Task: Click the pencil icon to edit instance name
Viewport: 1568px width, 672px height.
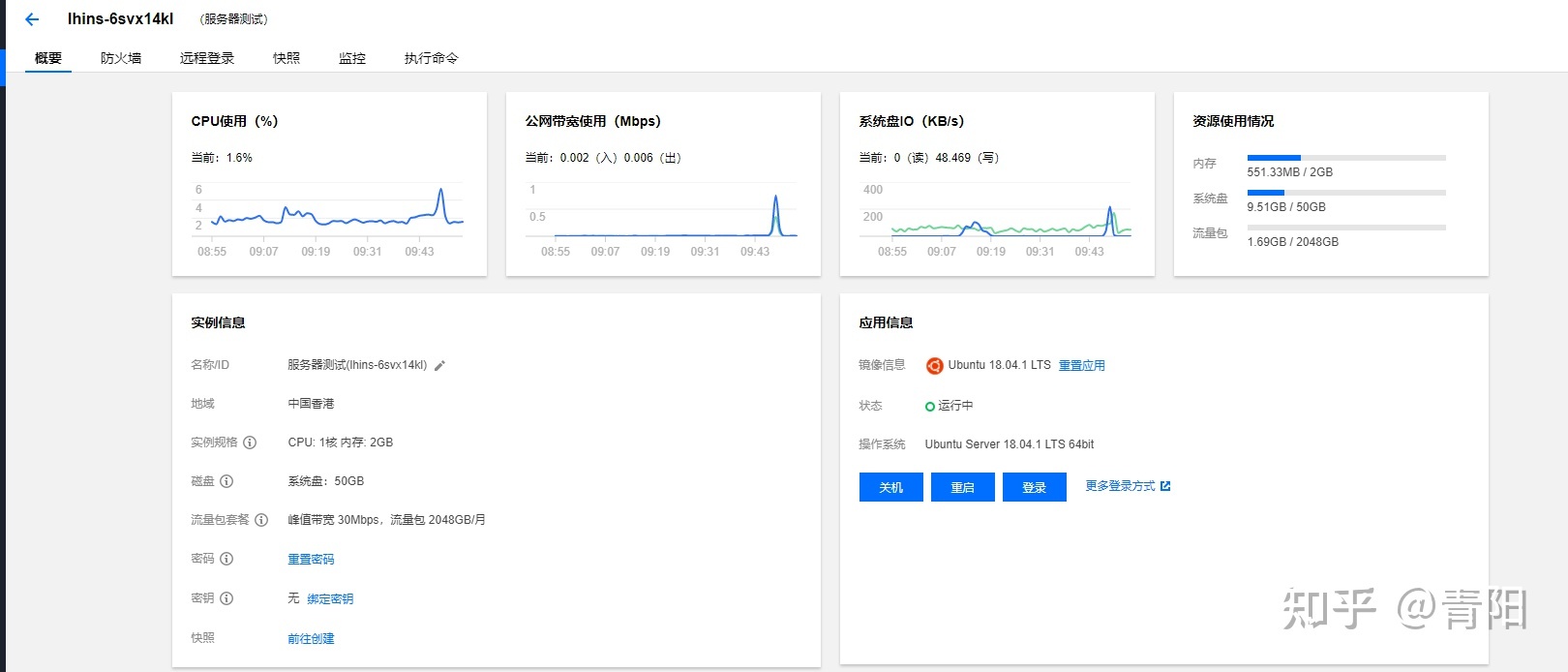Action: [x=439, y=366]
